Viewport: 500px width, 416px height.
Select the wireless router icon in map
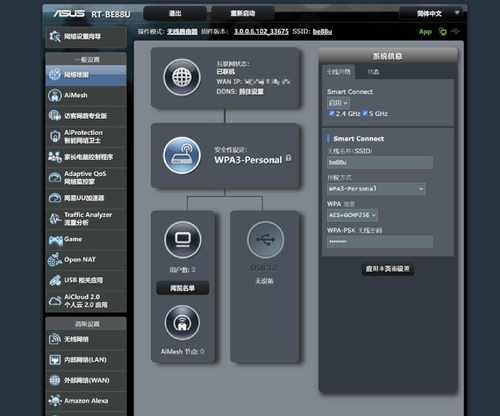pyautogui.click(x=182, y=155)
